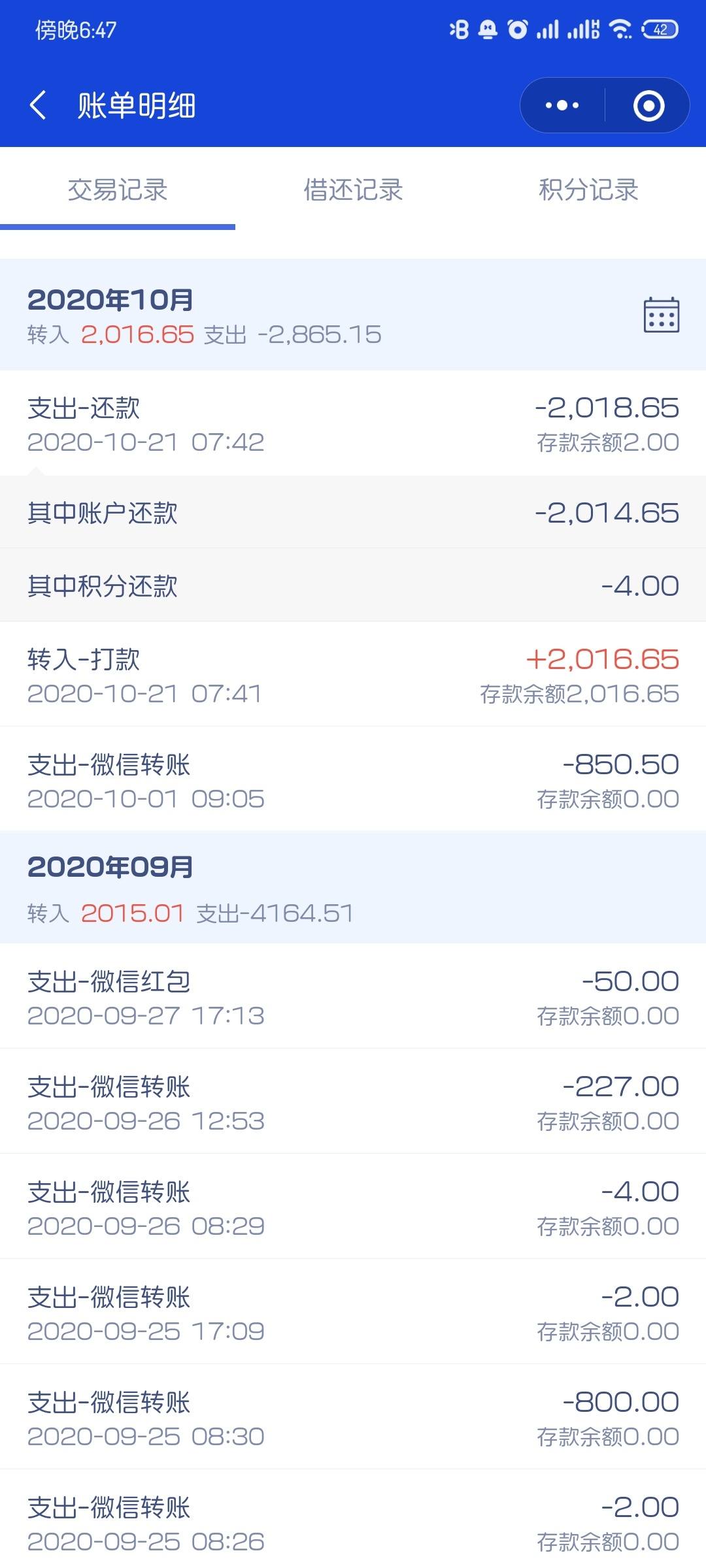Tap the 2020年09月 month header

(353, 888)
